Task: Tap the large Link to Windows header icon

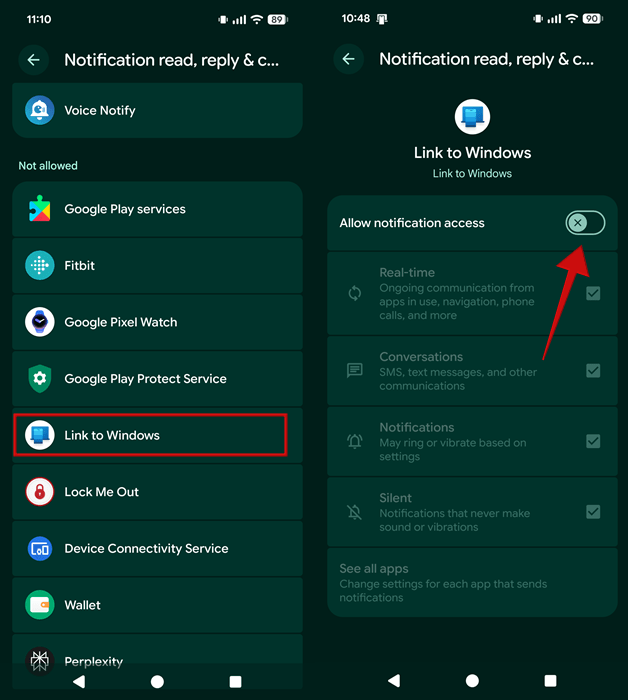Action: 472,117
